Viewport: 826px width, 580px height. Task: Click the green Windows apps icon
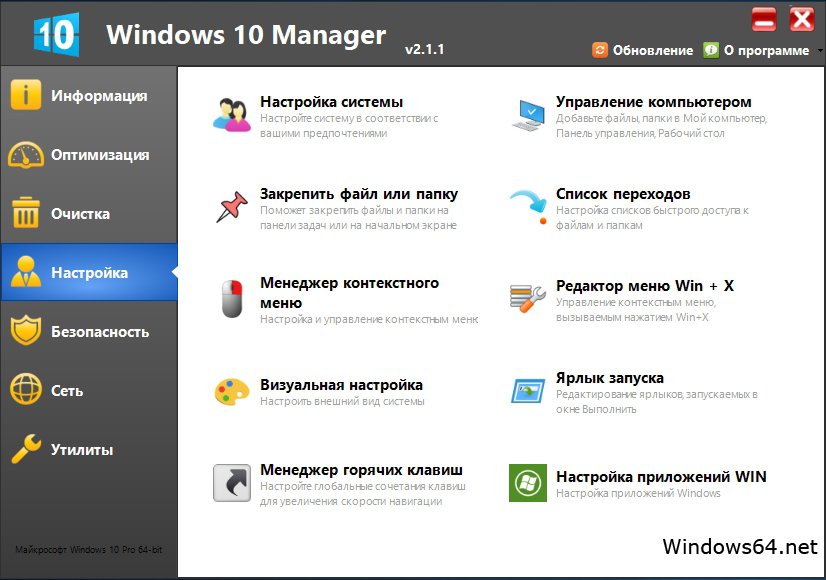[x=528, y=483]
